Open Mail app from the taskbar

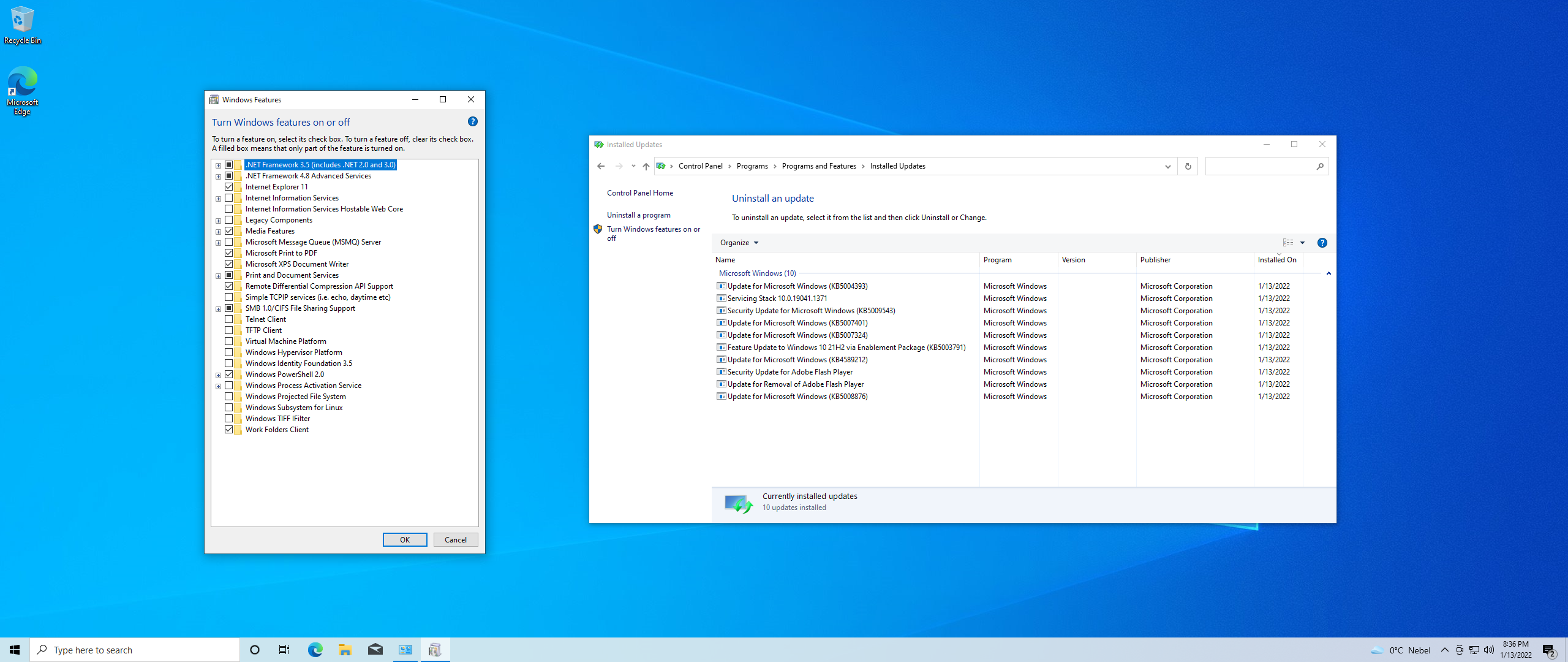(375, 650)
